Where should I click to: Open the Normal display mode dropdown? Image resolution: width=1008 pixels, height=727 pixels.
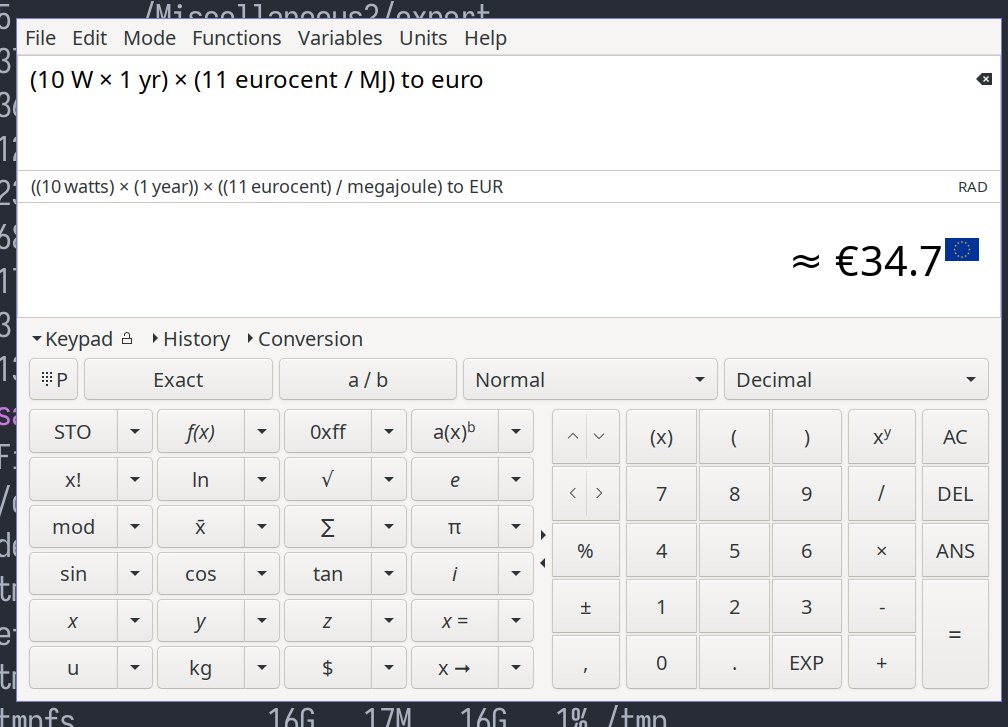[x=589, y=380]
